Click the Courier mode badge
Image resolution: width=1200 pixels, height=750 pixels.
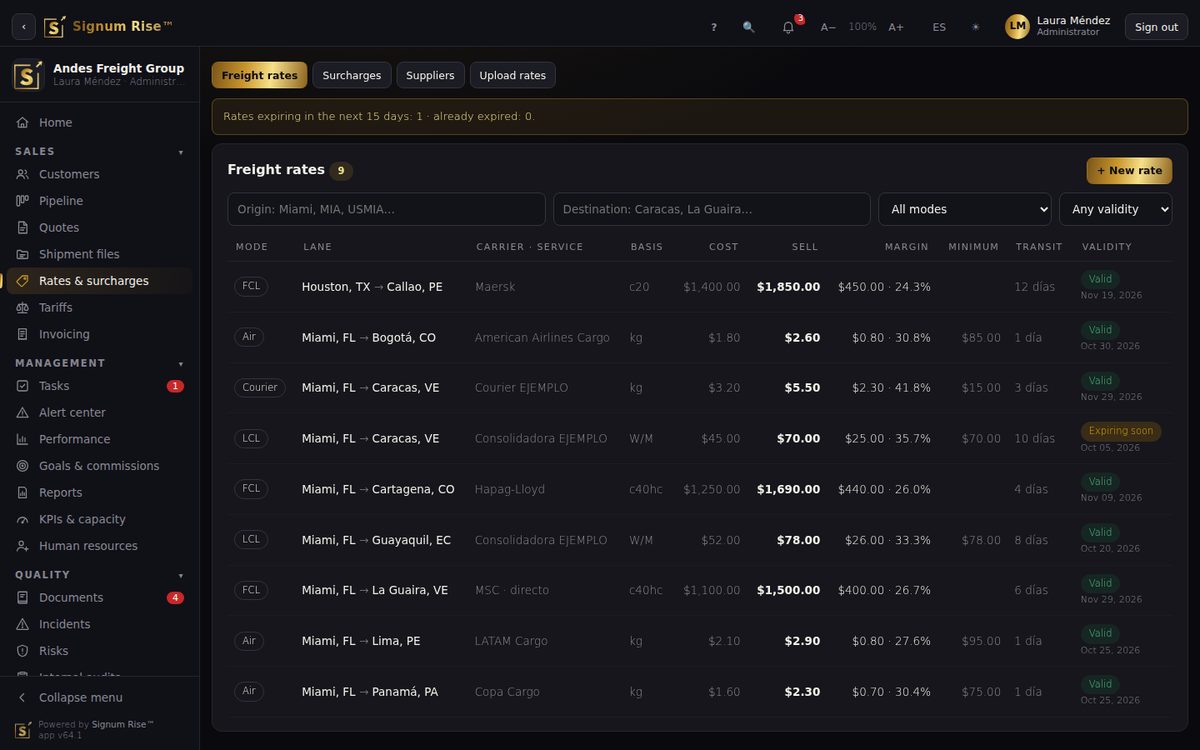click(260, 387)
